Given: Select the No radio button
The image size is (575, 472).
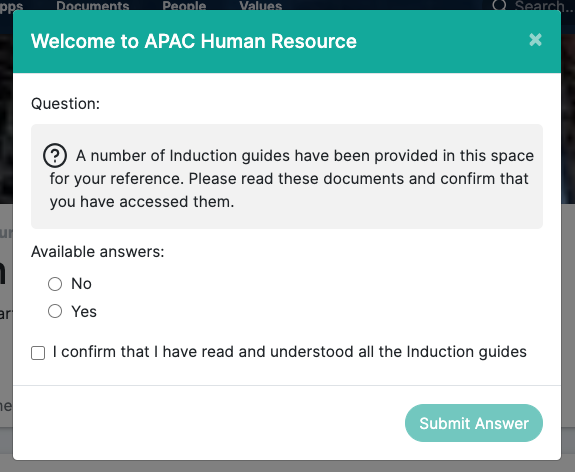Looking at the screenshot, I should coord(55,284).
